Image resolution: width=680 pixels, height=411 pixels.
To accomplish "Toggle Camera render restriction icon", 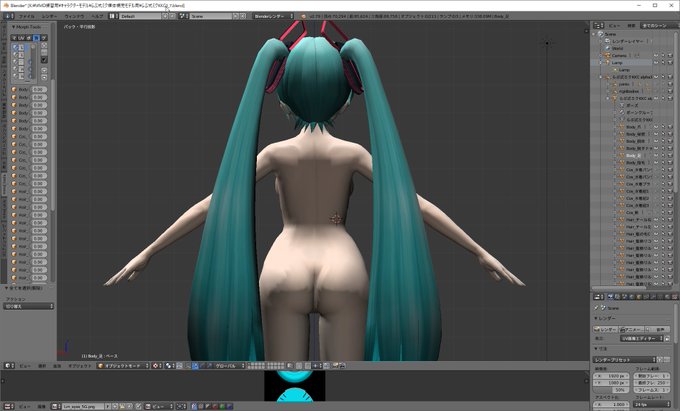I will pyautogui.click(x=670, y=55).
